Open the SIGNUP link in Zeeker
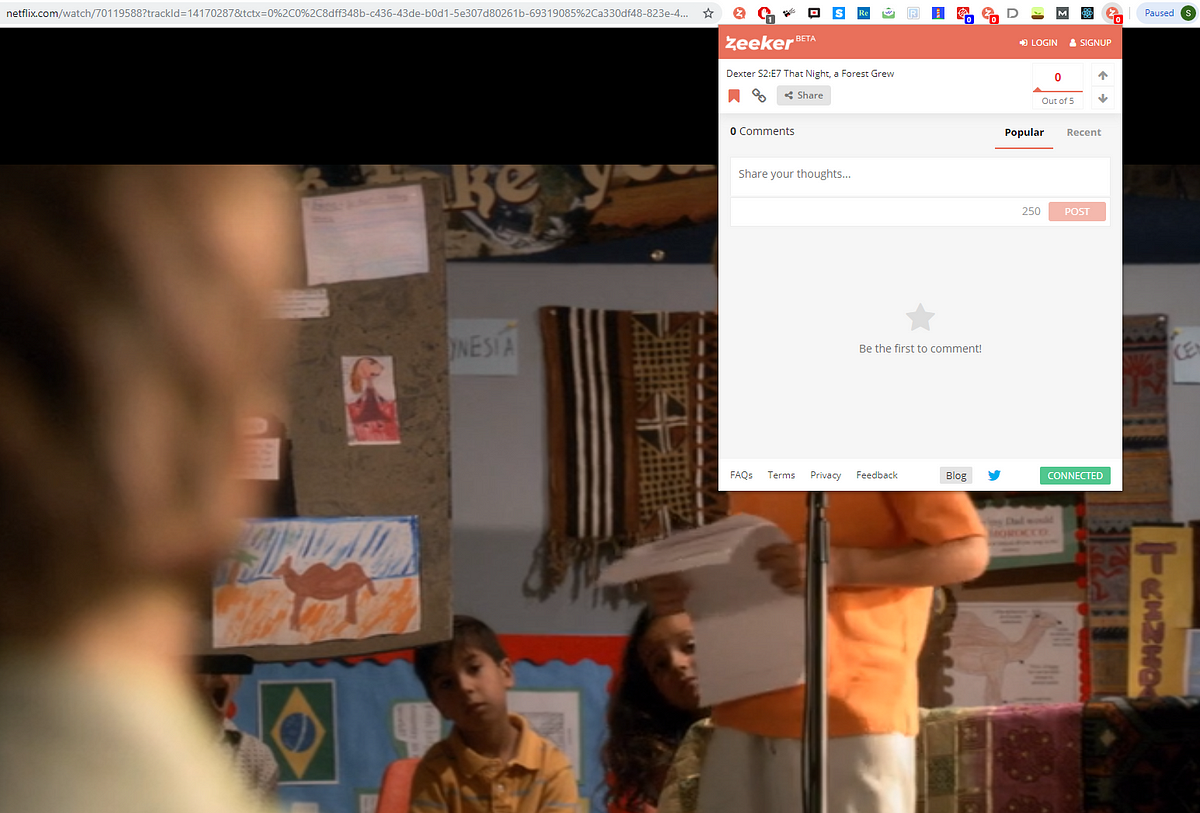The height and width of the screenshot is (813, 1200). pyautogui.click(x=1090, y=43)
